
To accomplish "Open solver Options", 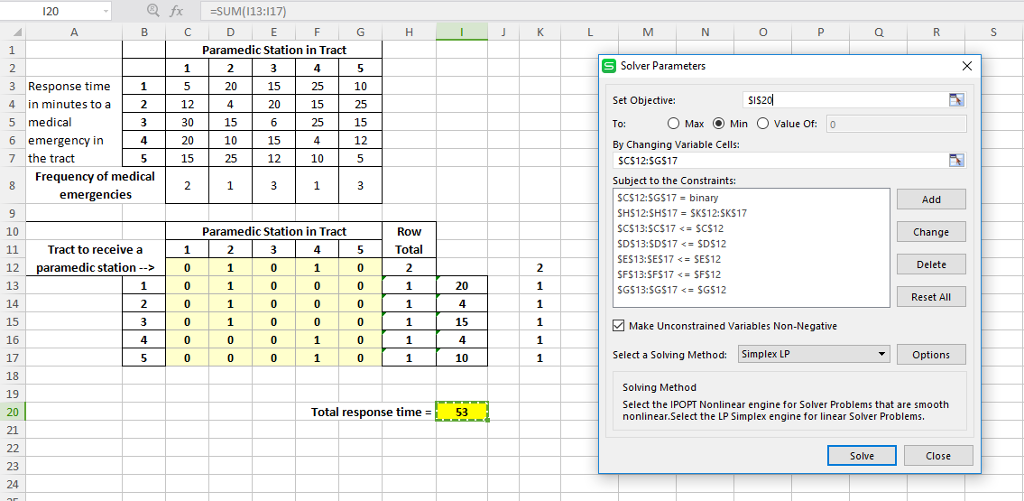I will pyautogui.click(x=930, y=355).
